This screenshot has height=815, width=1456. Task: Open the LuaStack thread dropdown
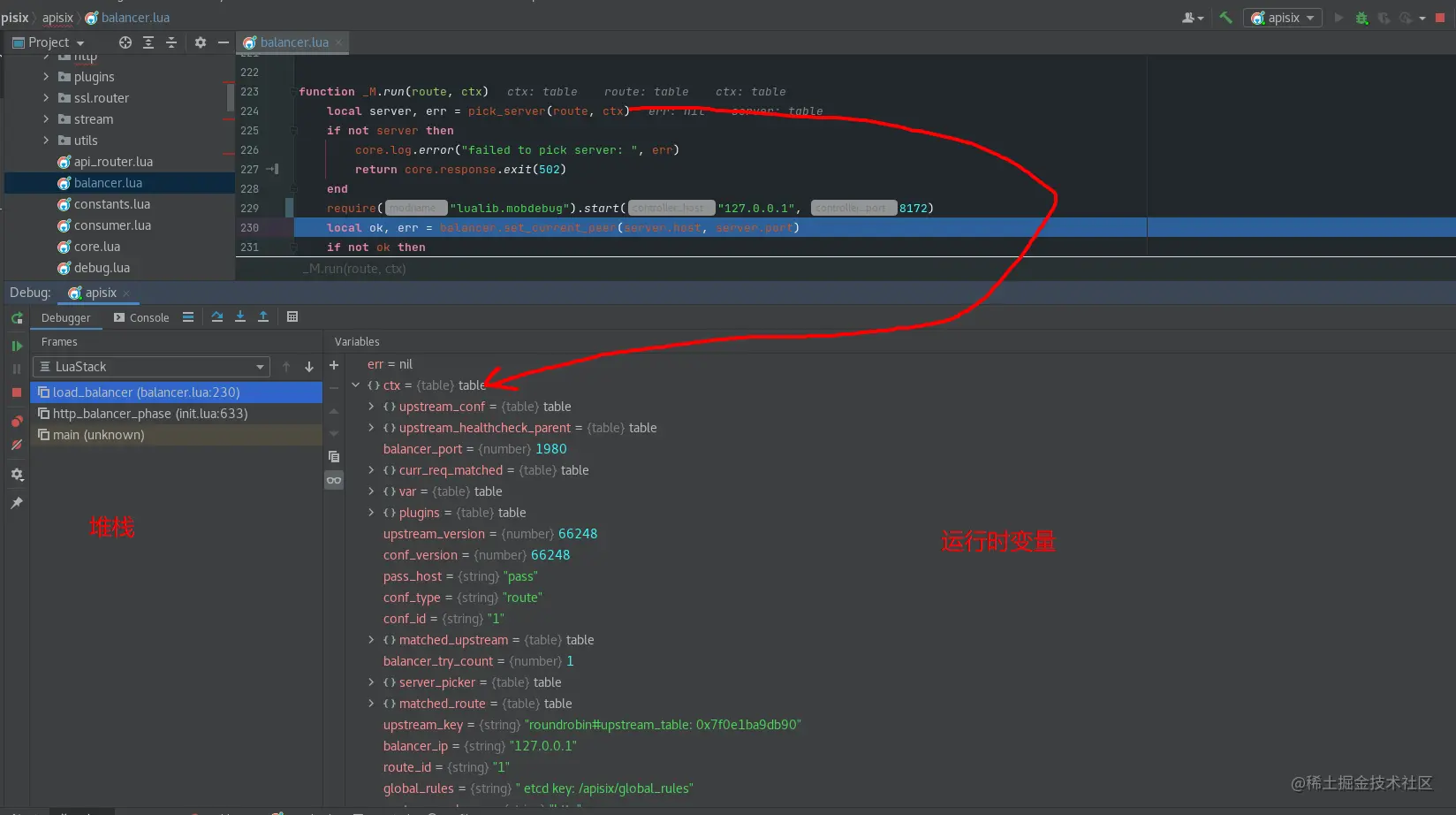pyautogui.click(x=151, y=367)
